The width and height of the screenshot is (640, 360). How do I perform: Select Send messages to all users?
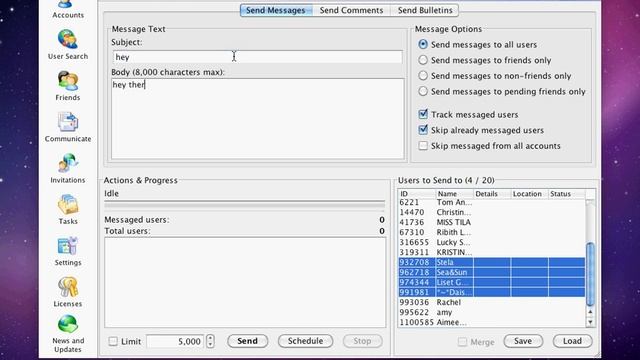(x=423, y=44)
